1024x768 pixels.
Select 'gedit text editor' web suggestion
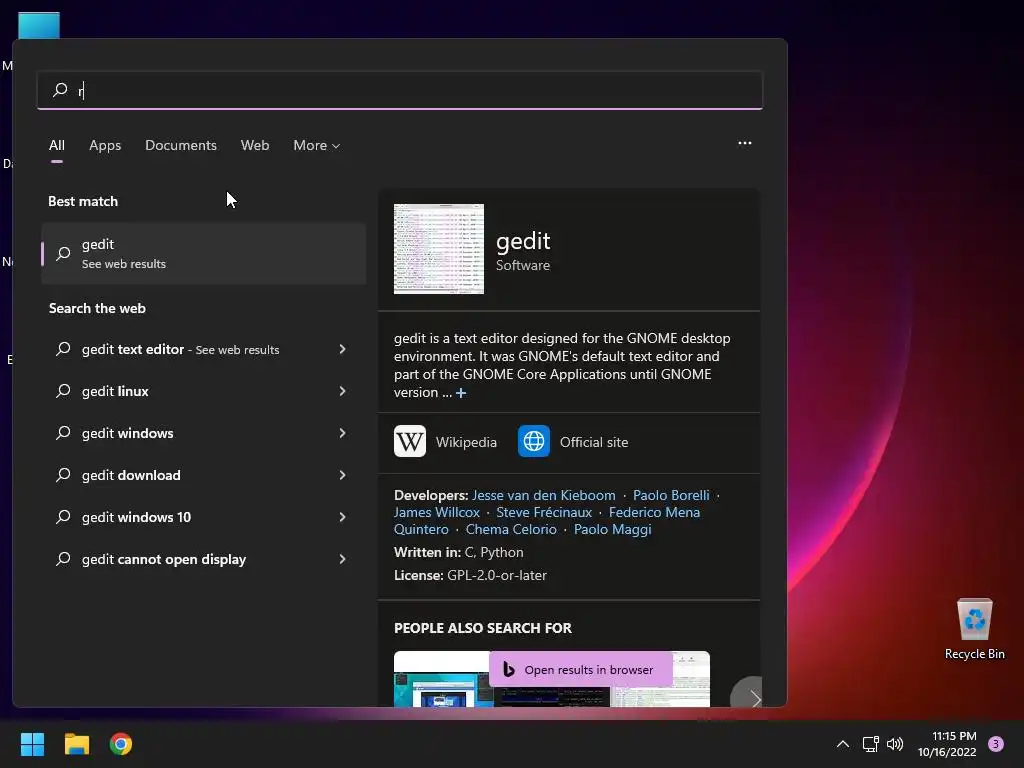point(180,349)
